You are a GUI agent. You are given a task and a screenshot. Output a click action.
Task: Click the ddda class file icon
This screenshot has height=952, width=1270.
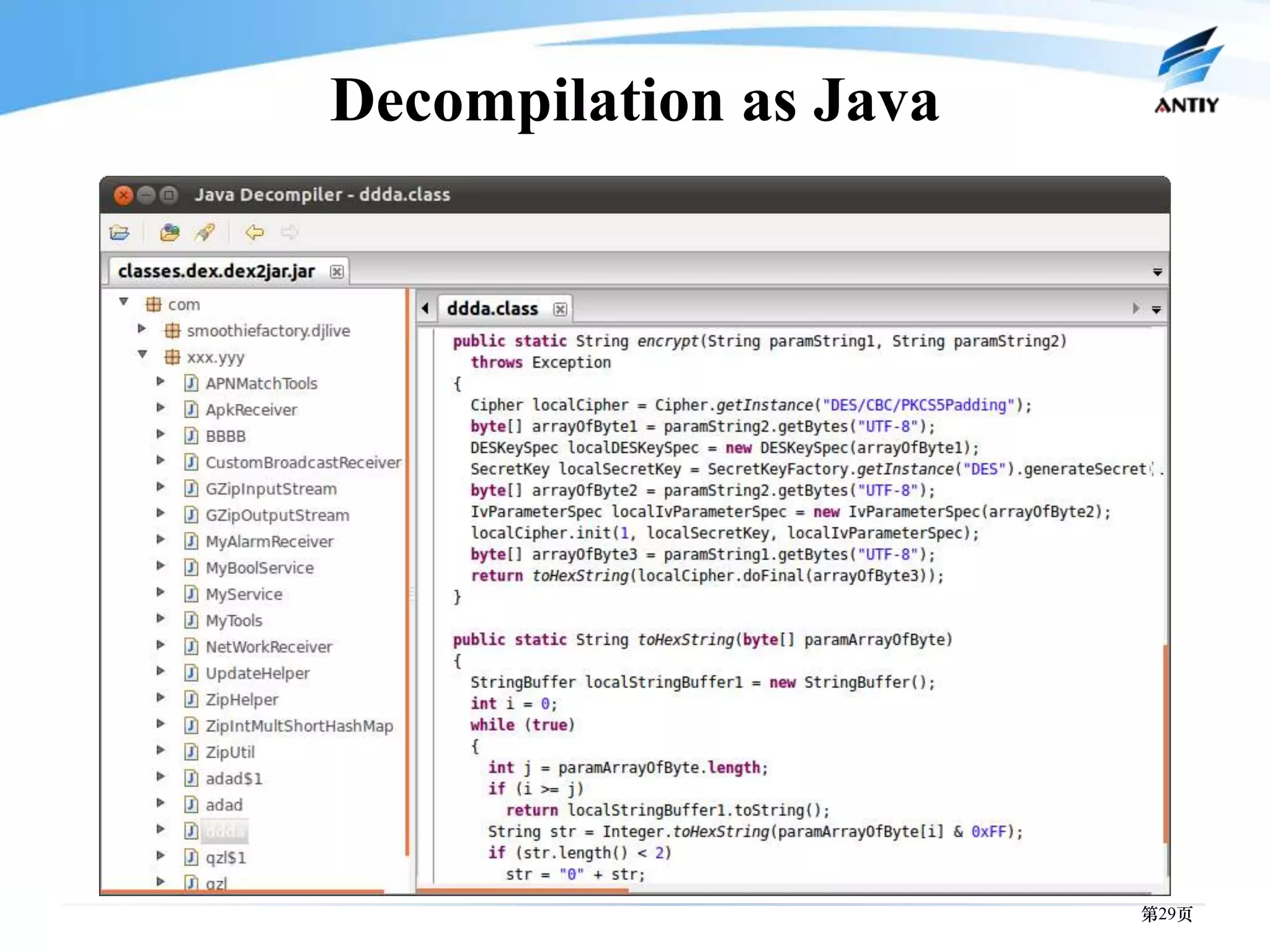coord(192,831)
